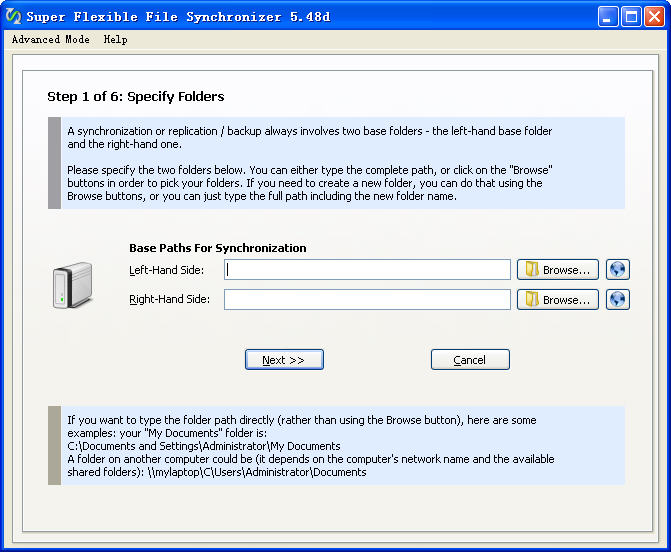
Task: Maximize the Super Flexible File Synchronizer window
Action: tap(631, 17)
